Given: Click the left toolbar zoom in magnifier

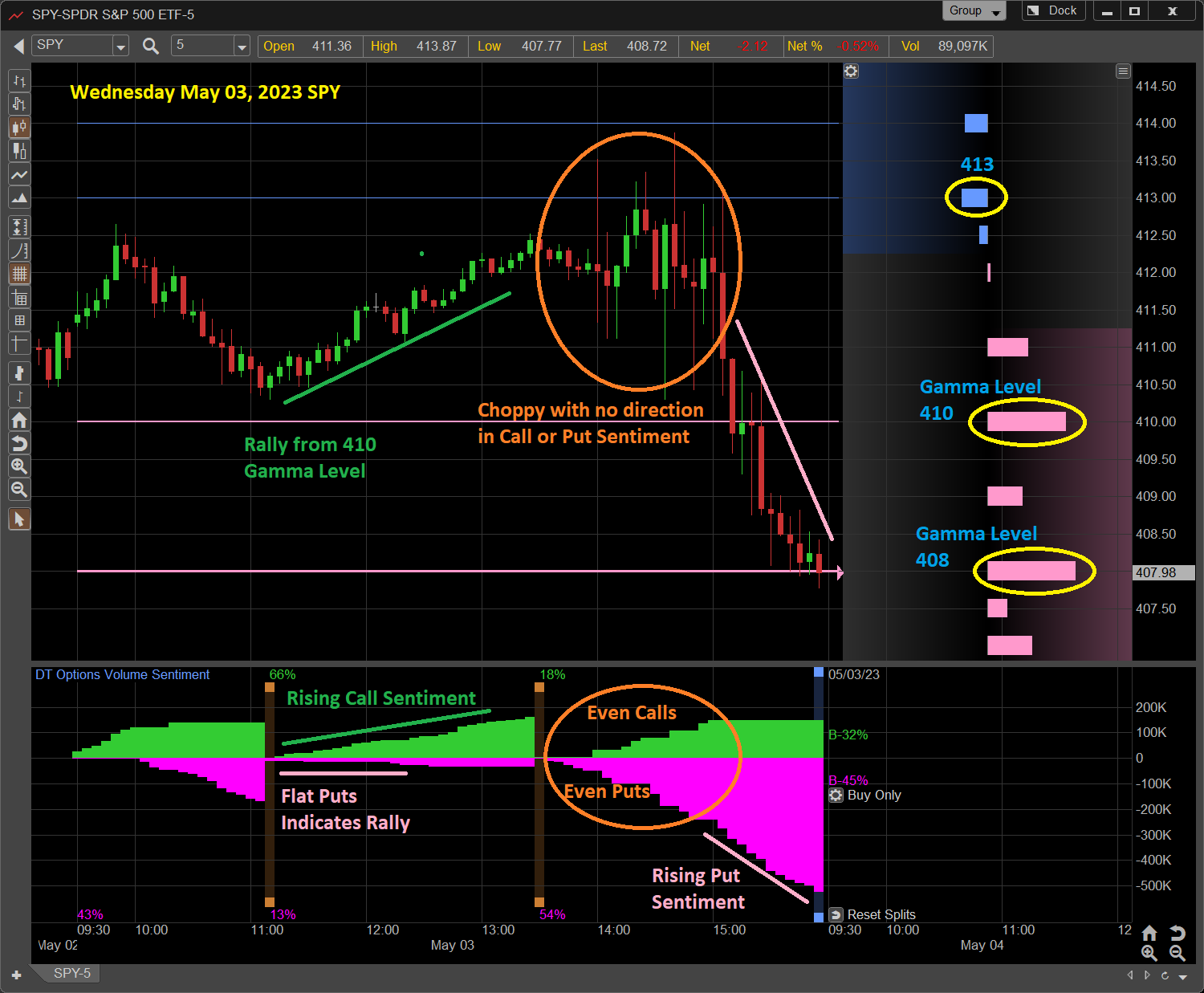Looking at the screenshot, I should (x=19, y=466).
